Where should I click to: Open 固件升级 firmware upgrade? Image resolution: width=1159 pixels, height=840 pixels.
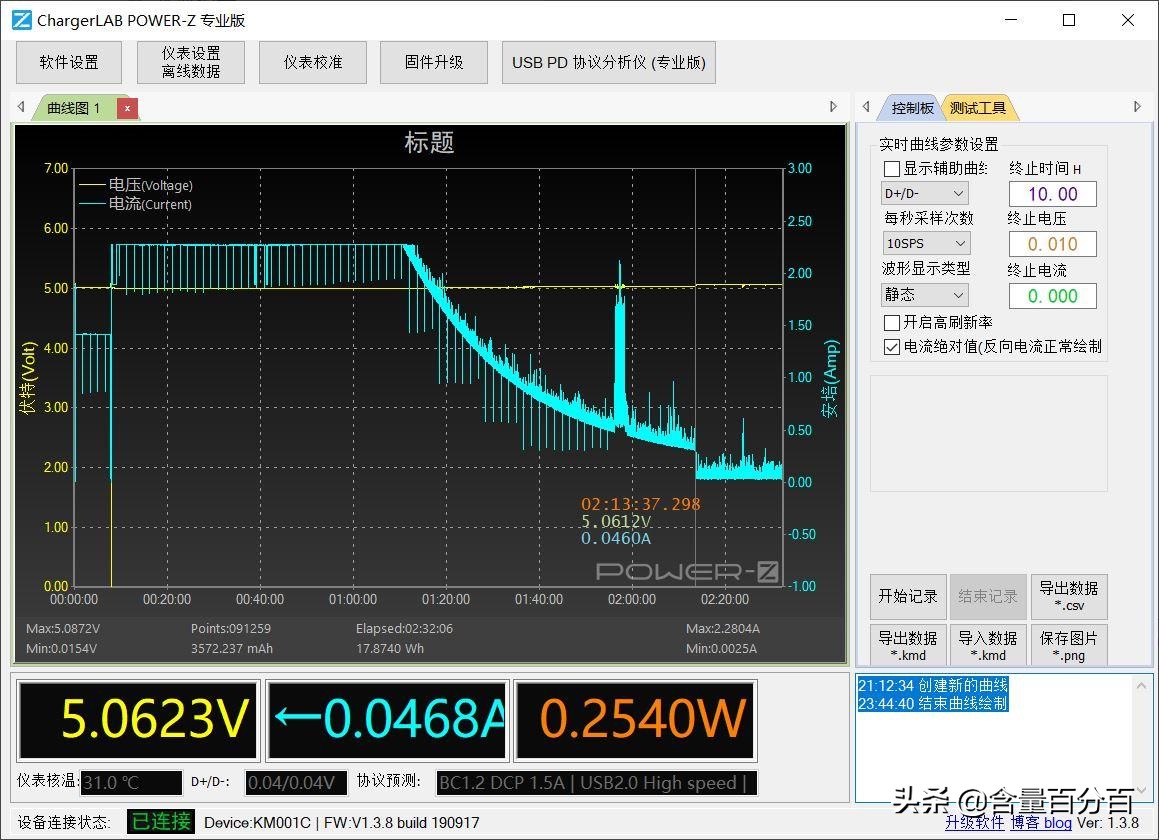click(x=433, y=61)
